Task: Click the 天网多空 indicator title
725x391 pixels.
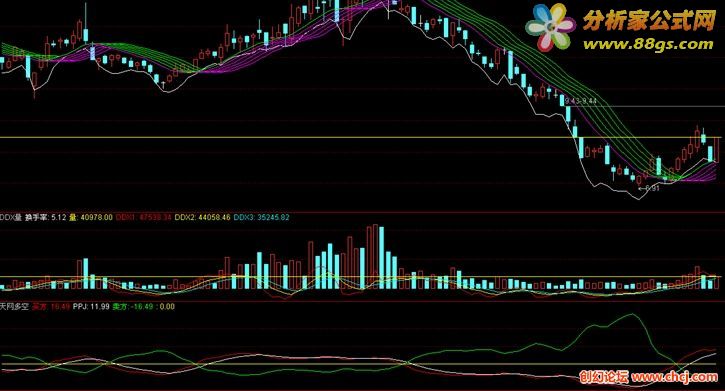Action: coord(14,306)
